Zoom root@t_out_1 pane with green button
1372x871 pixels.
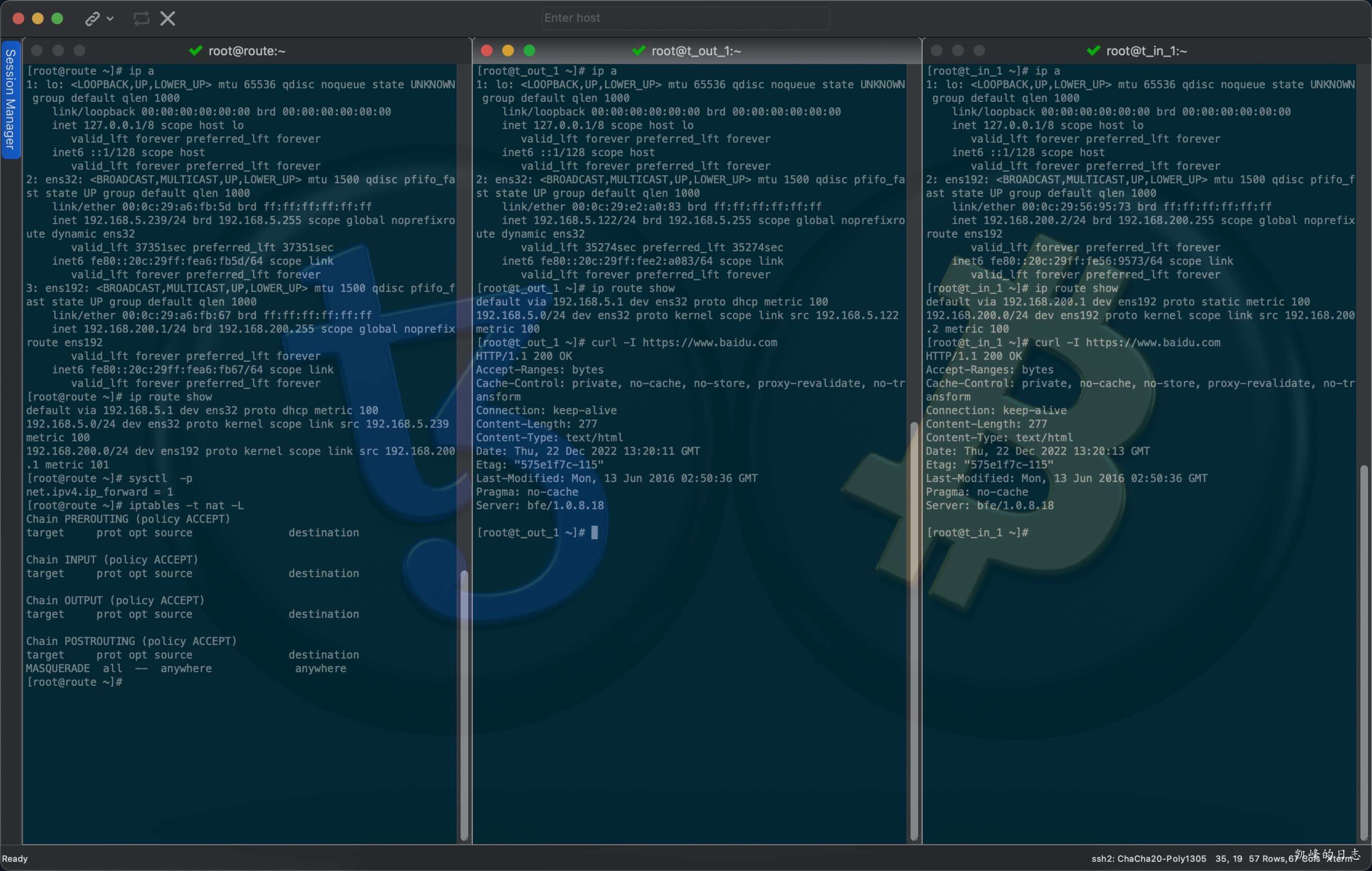(529, 51)
